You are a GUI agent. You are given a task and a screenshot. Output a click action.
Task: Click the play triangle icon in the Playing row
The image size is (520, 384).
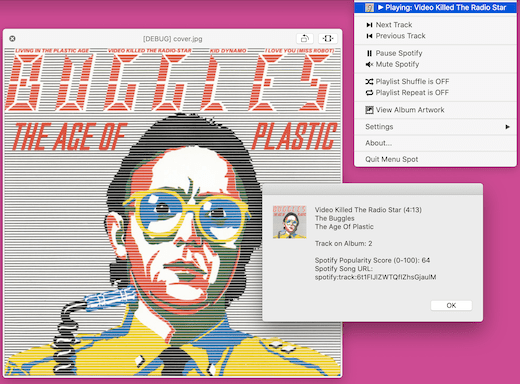(381, 7)
